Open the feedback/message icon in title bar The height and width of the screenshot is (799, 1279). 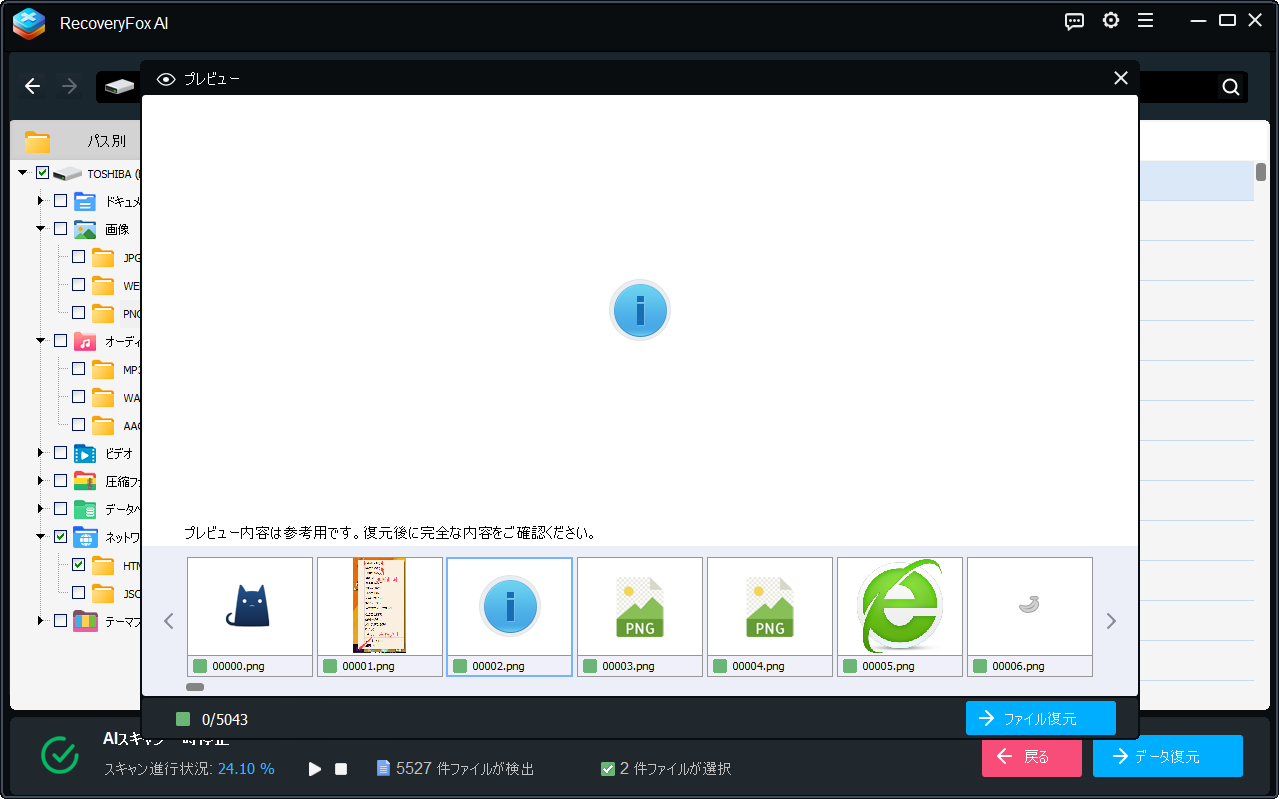(x=1074, y=20)
